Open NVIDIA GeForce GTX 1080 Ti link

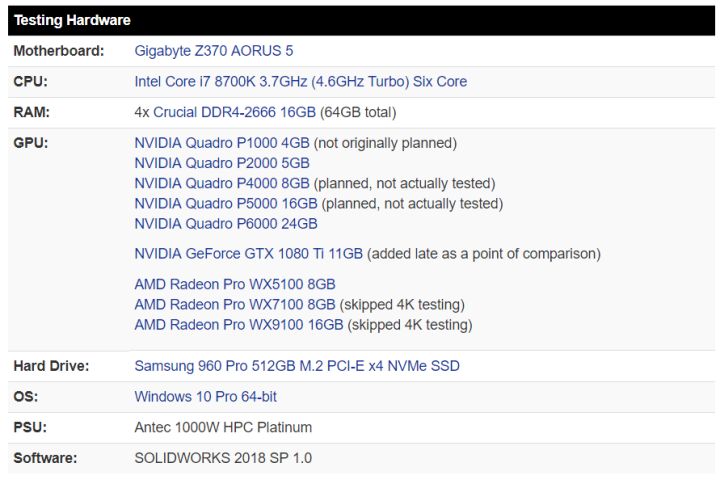[x=248, y=254]
